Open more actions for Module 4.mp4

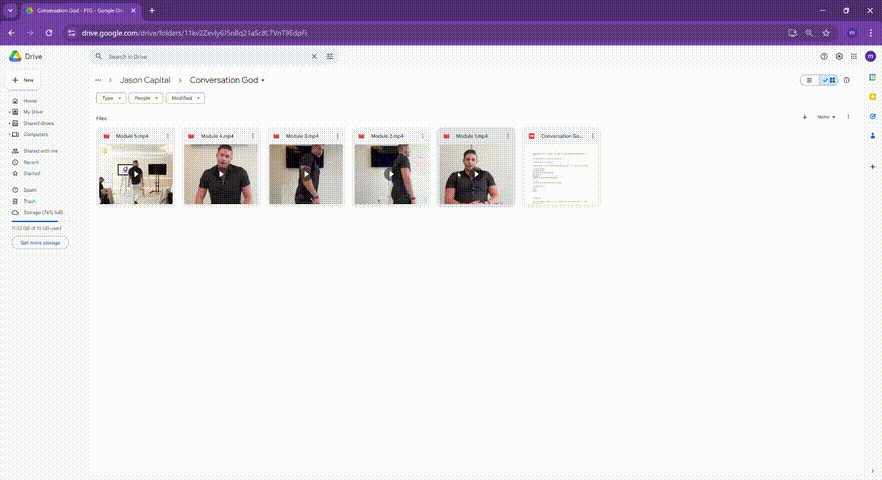point(253,136)
